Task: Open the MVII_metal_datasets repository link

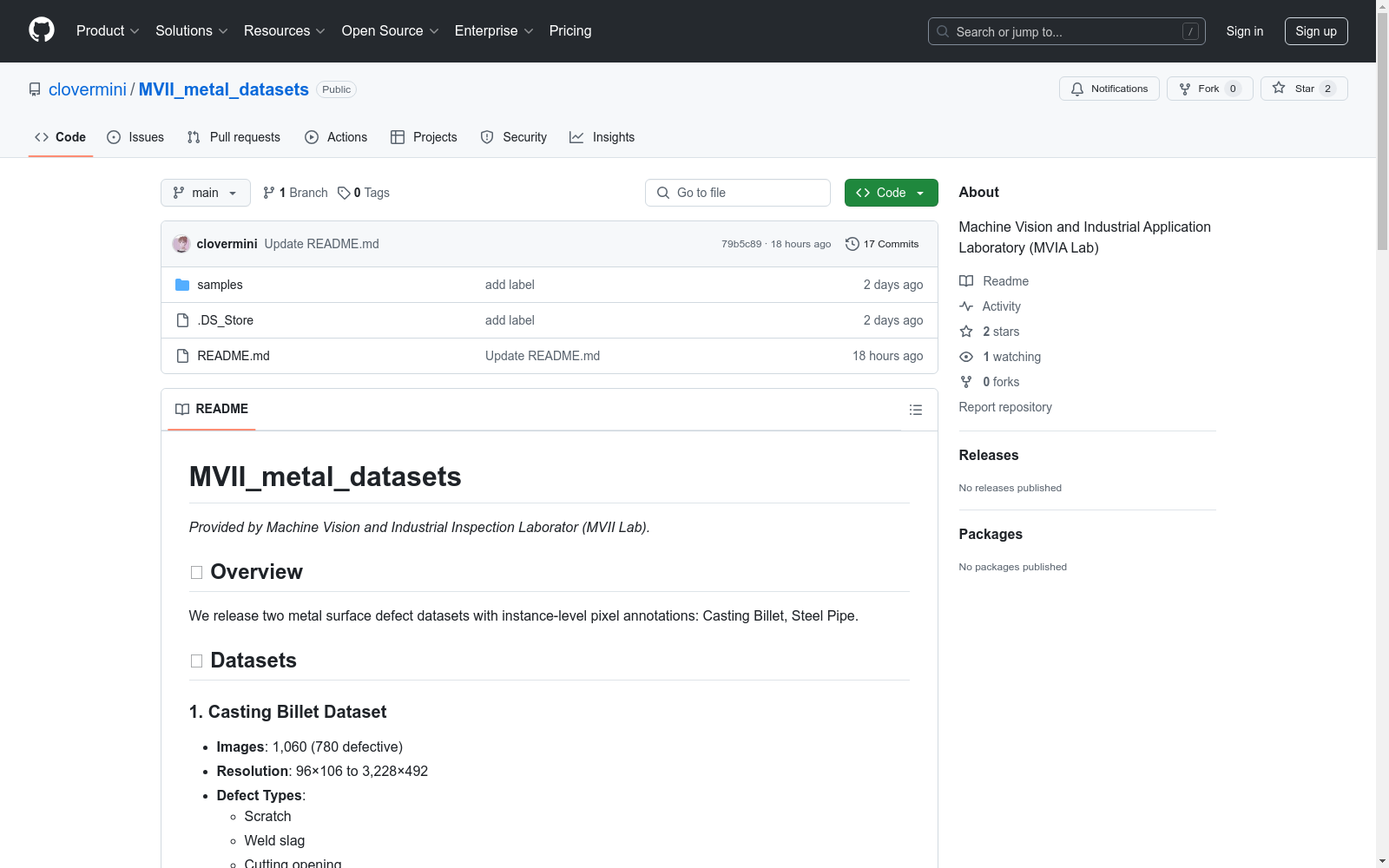Action: point(224,89)
